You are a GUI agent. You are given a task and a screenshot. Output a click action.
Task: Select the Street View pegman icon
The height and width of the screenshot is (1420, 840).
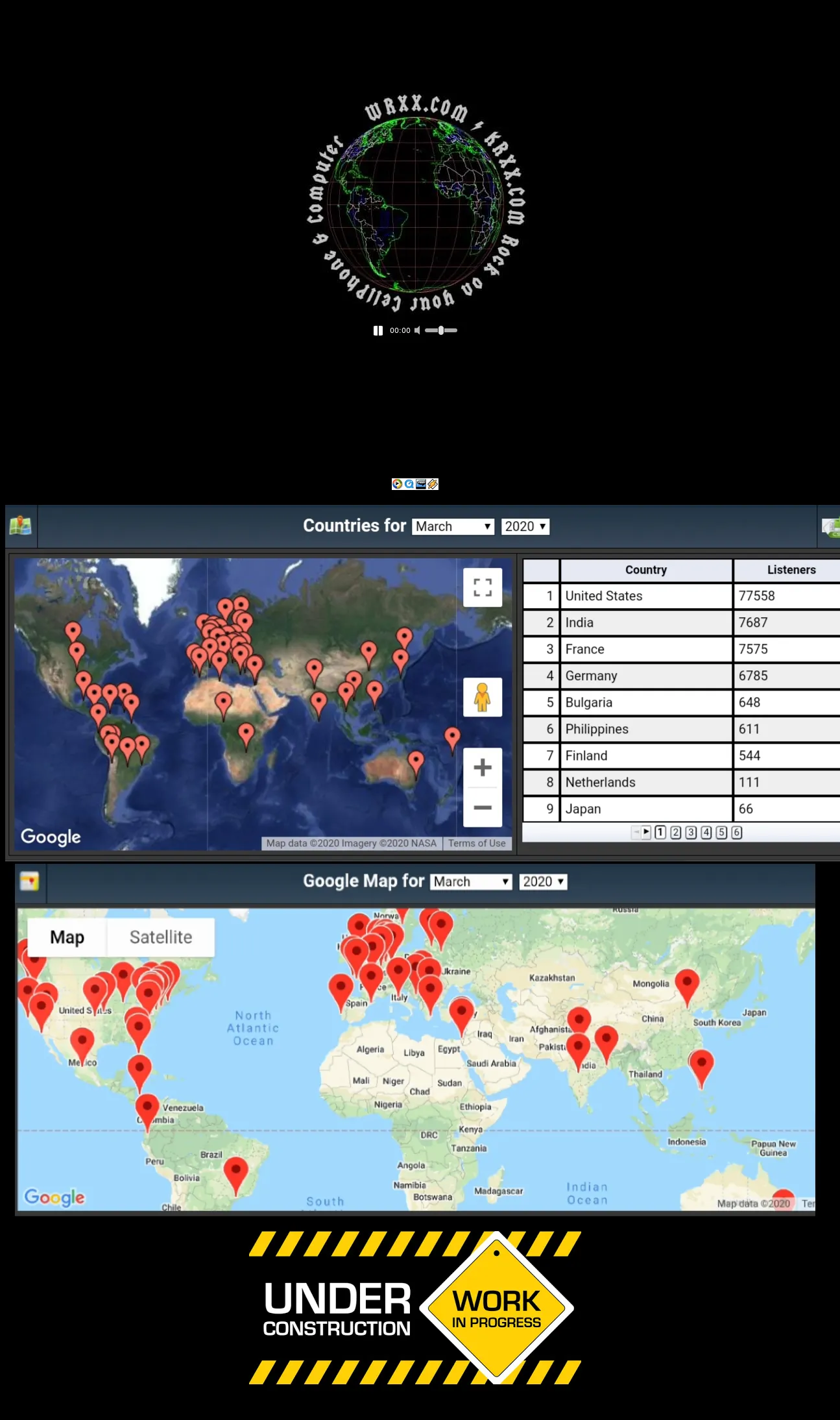(x=483, y=697)
